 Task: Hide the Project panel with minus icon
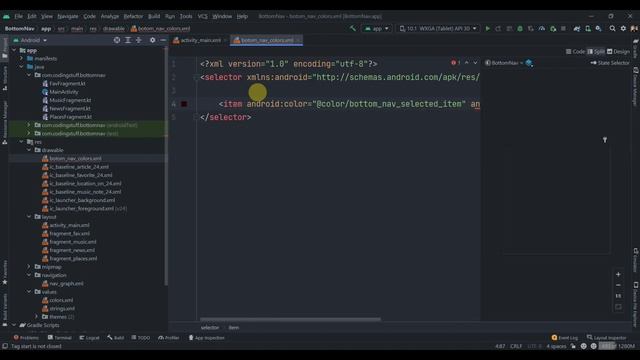coord(163,40)
